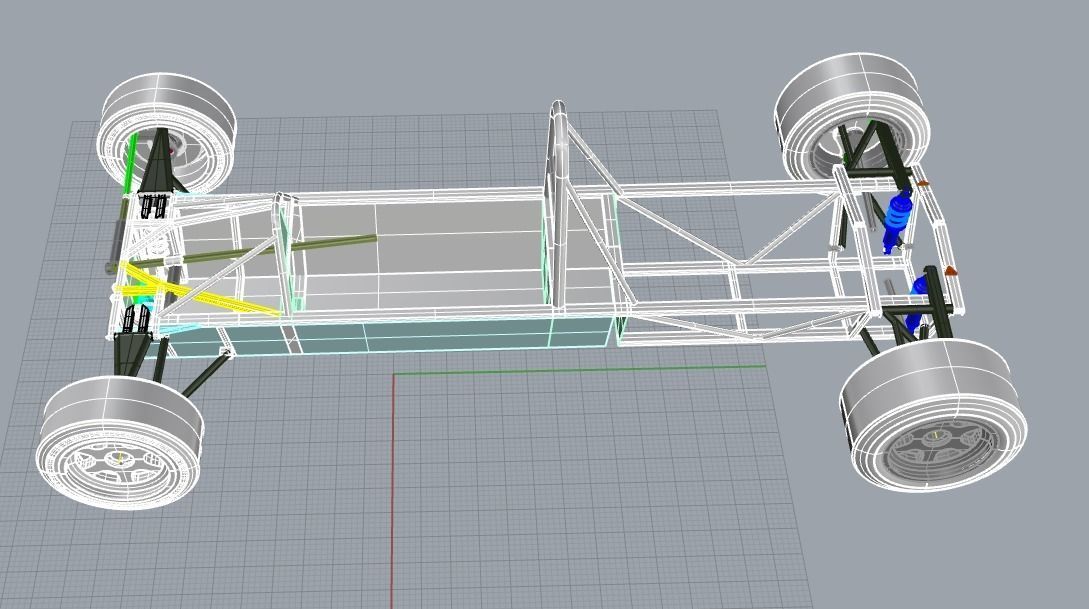Select the bottom-right rear wheel with visible rim

934,415
